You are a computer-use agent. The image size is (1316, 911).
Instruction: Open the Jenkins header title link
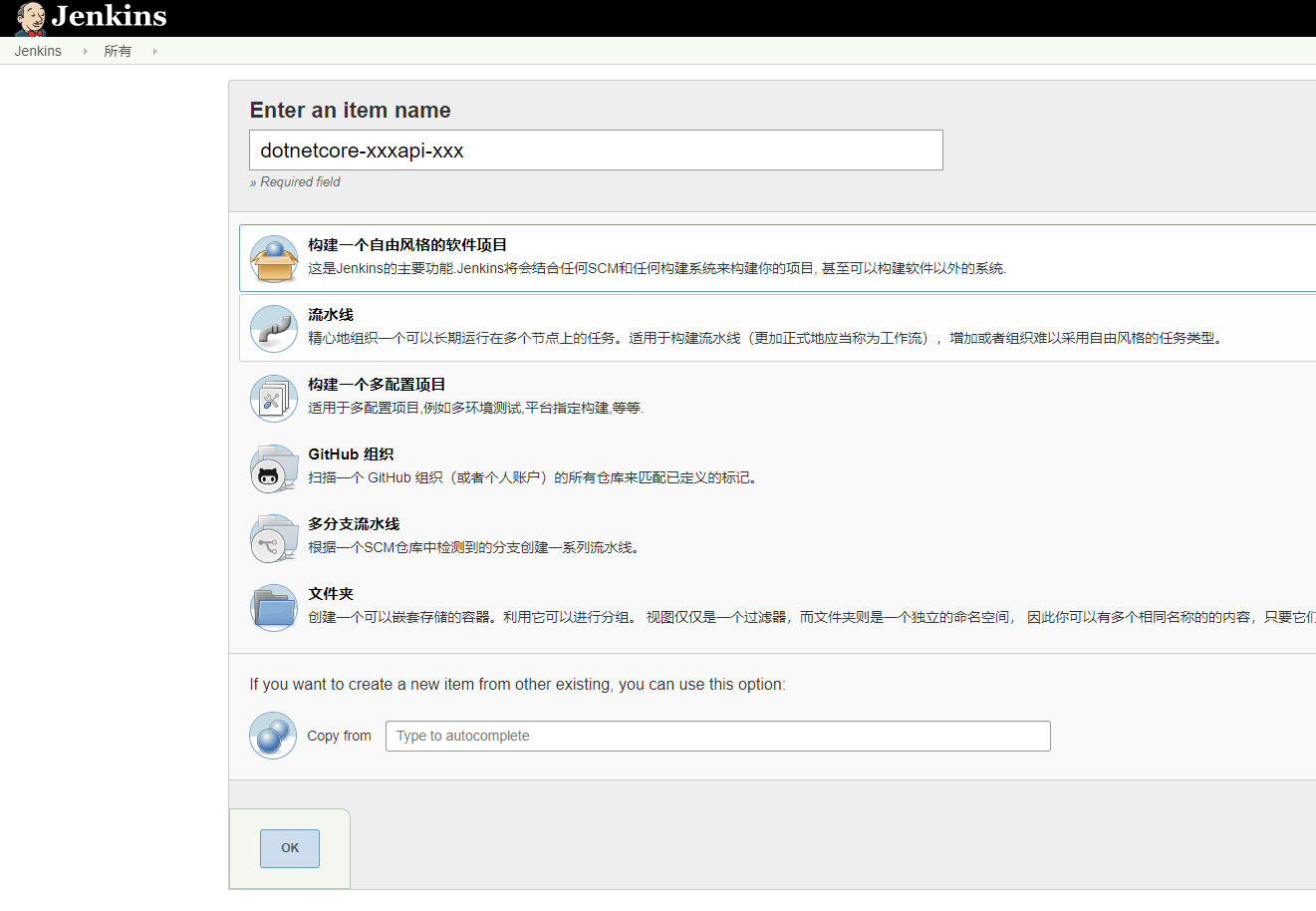click(110, 16)
